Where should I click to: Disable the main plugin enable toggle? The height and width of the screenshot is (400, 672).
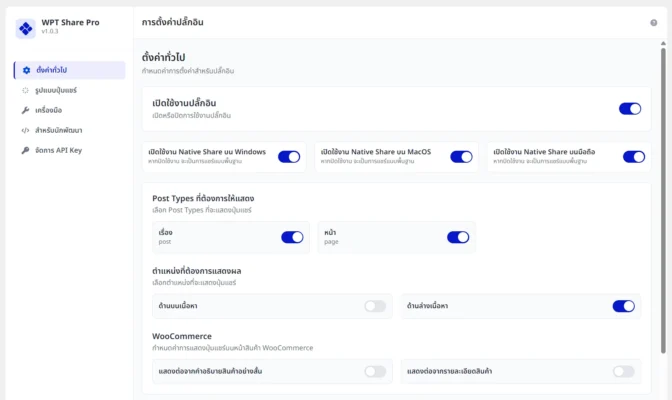[629, 108]
